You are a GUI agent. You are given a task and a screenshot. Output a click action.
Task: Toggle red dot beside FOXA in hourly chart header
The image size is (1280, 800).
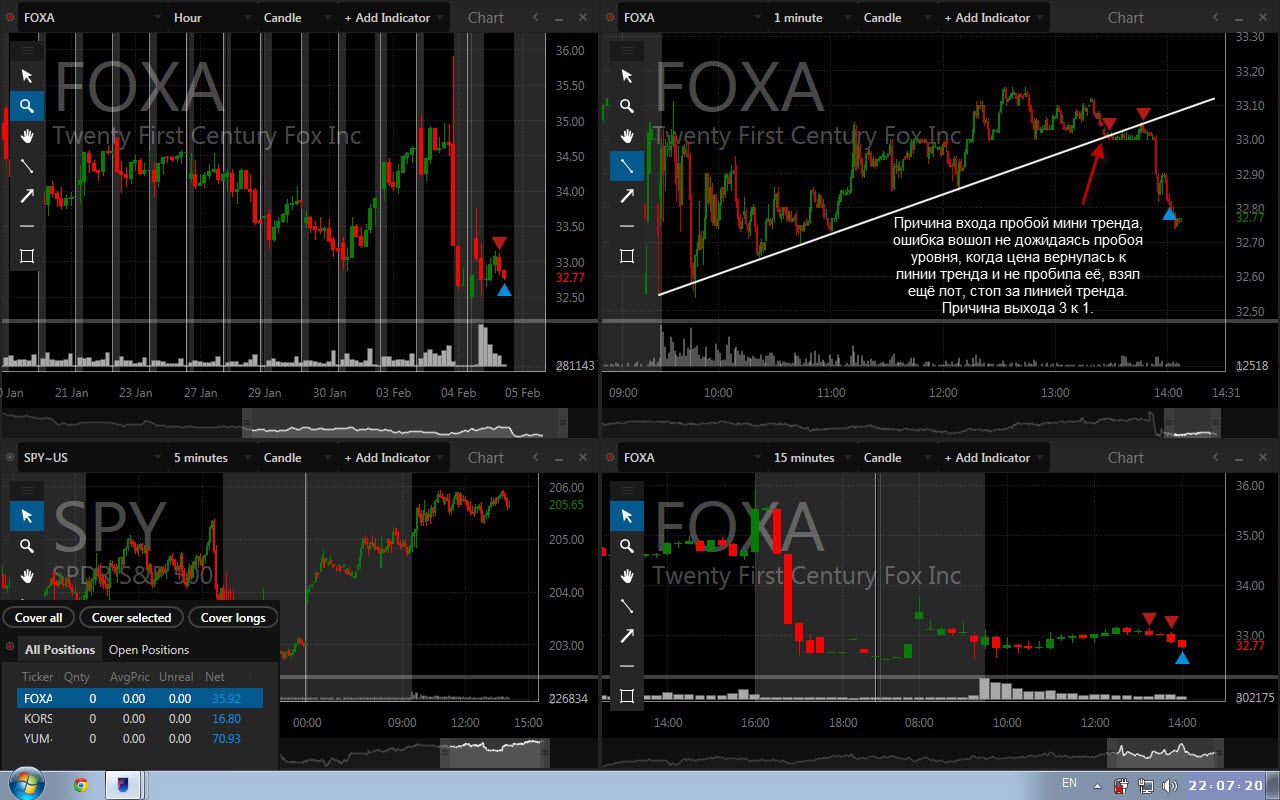11,18
